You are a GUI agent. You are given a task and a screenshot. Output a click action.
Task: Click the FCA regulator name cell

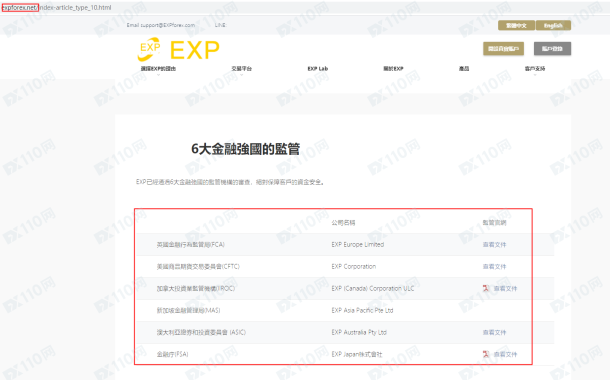(191, 245)
